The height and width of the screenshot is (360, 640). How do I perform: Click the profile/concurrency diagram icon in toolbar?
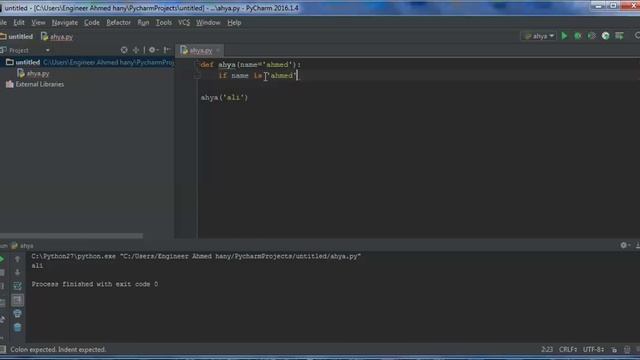coord(605,36)
